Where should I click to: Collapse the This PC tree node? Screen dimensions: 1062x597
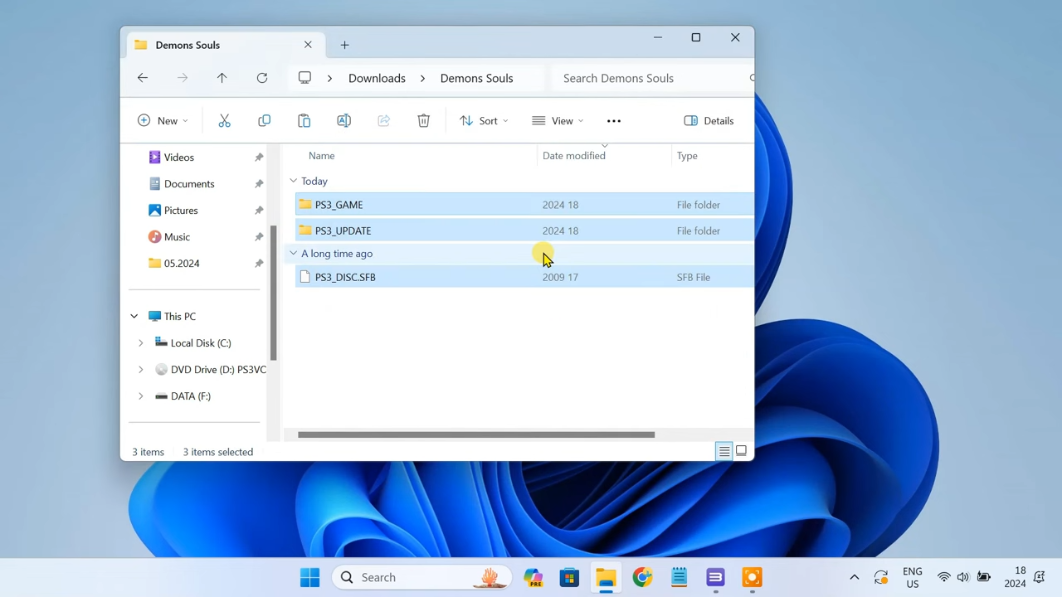[x=134, y=316]
